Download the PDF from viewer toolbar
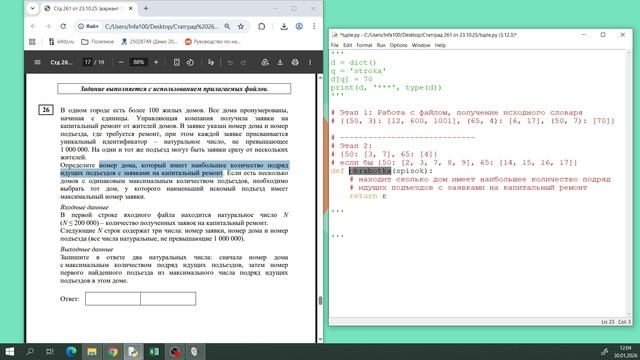The height and width of the screenshot is (360, 640). pos(280,62)
